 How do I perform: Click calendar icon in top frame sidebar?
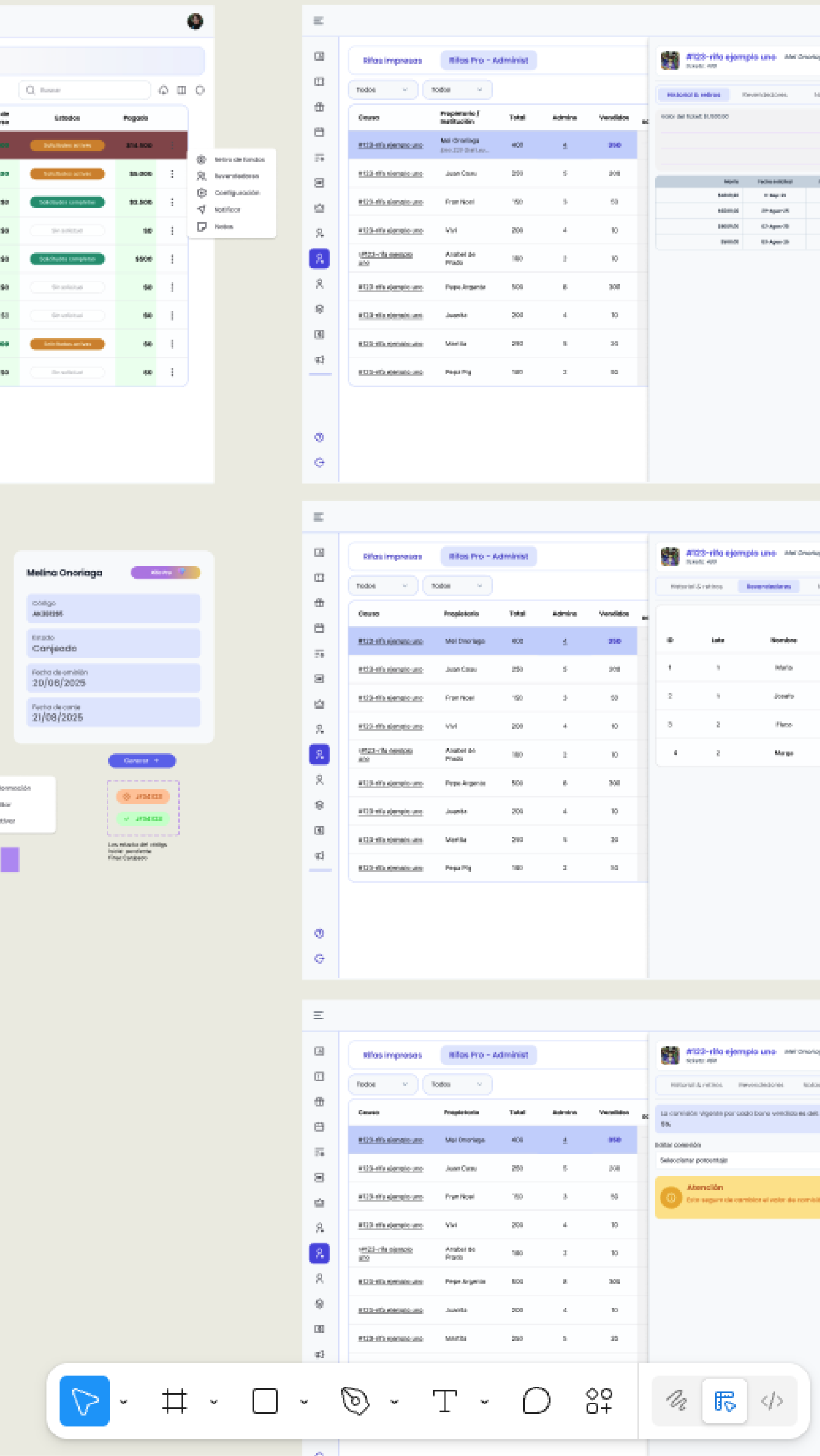(x=319, y=132)
